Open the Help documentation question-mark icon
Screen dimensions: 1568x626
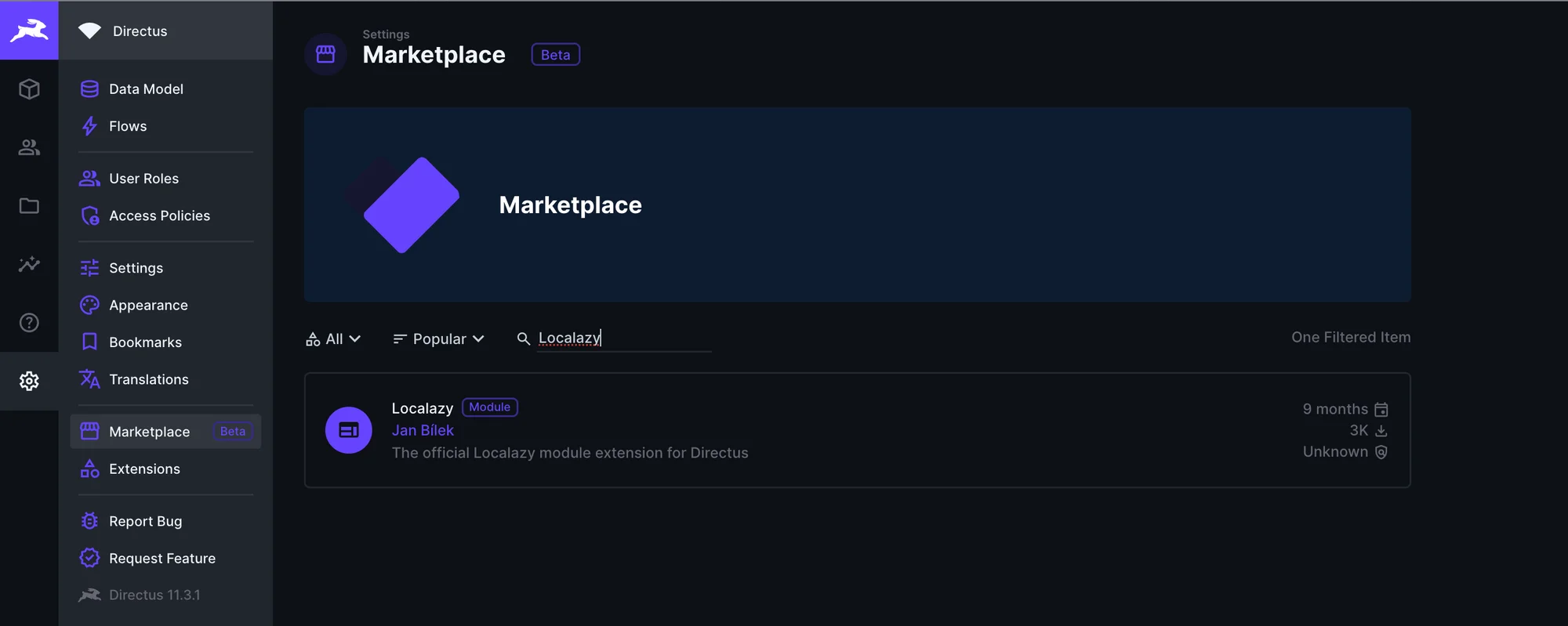tap(29, 323)
